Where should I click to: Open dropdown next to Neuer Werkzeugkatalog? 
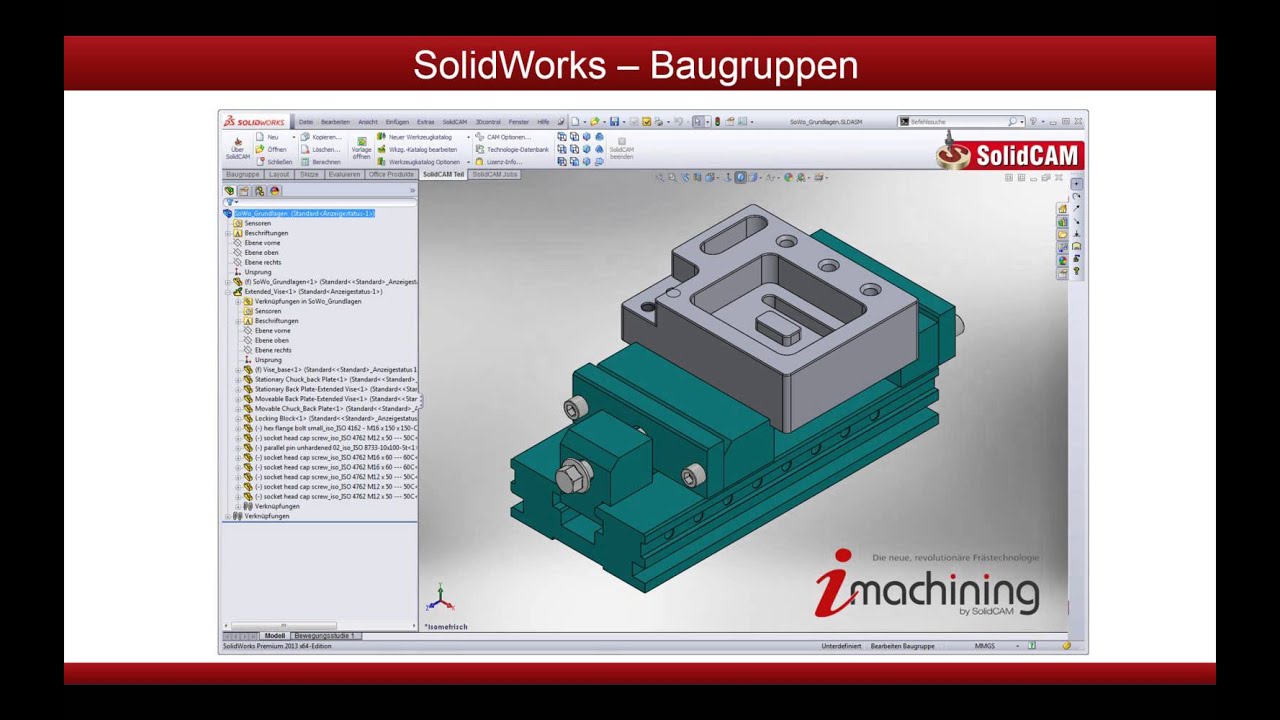pos(468,136)
